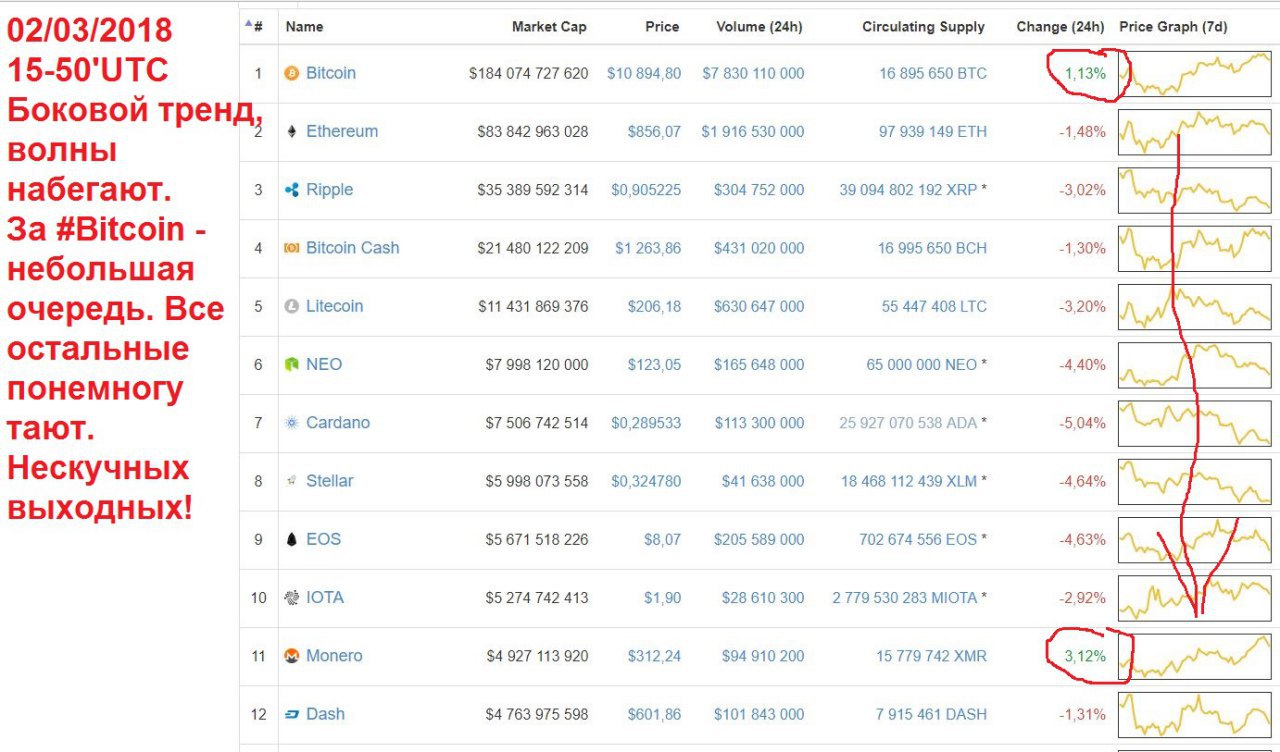This screenshot has width=1280, height=752.
Task: Sort by Circulating Supply column header
Action: [924, 27]
